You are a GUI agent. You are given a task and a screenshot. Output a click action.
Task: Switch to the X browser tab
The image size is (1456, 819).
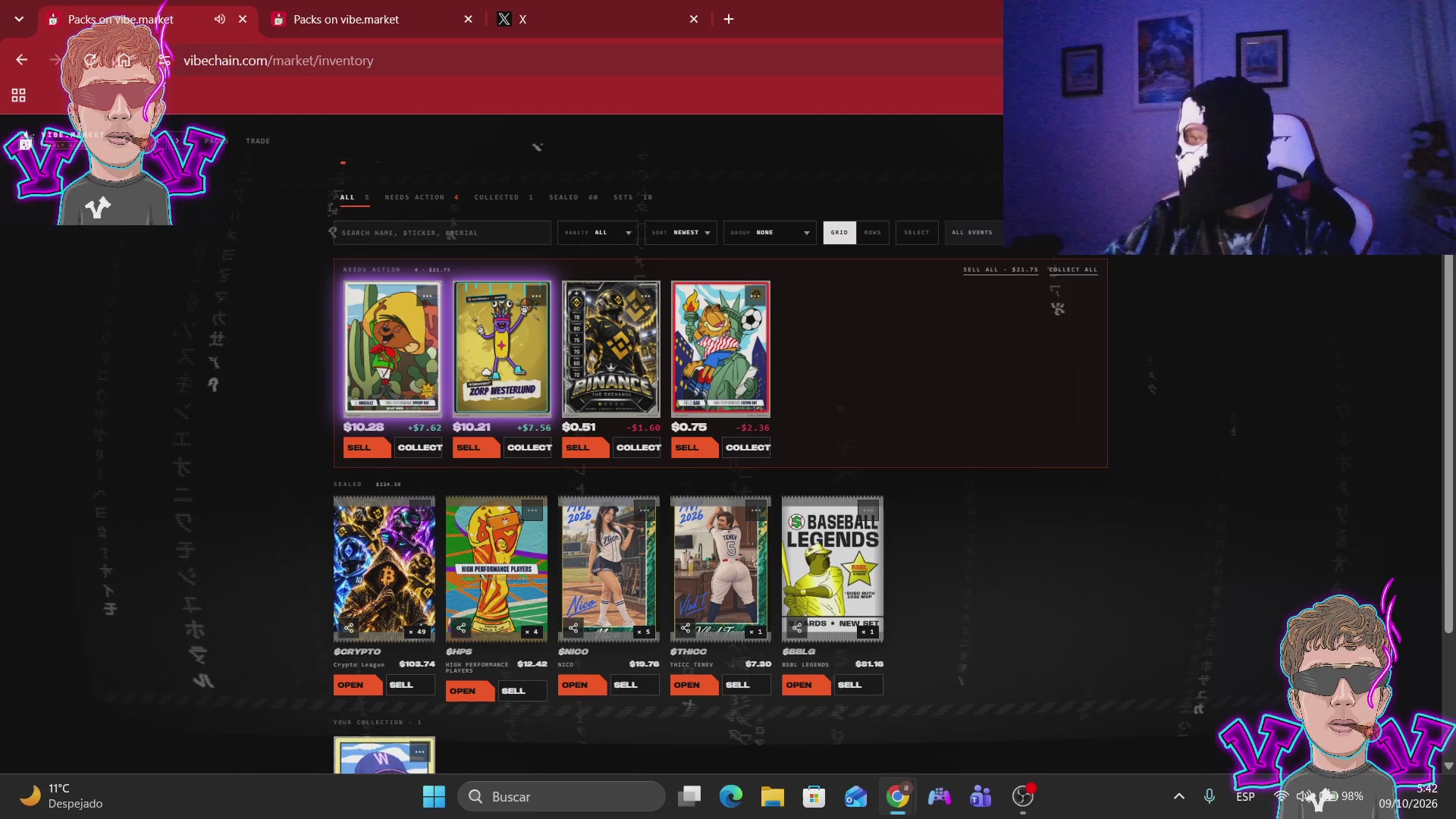coord(598,19)
